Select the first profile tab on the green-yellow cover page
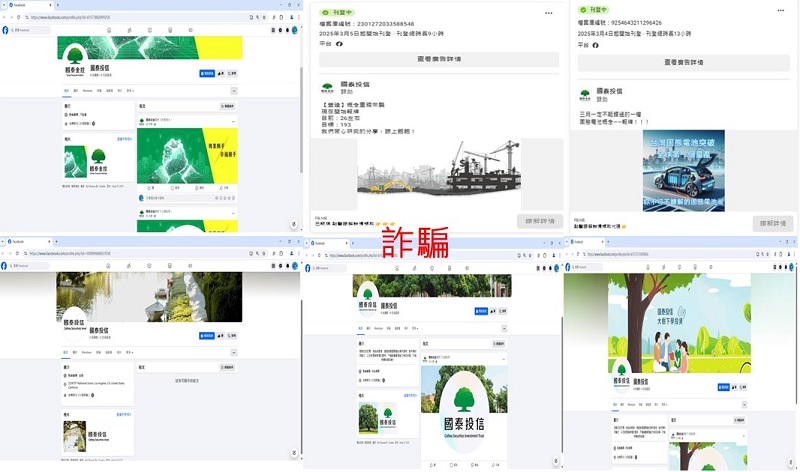The height and width of the screenshot is (472, 800). click(x=66, y=91)
